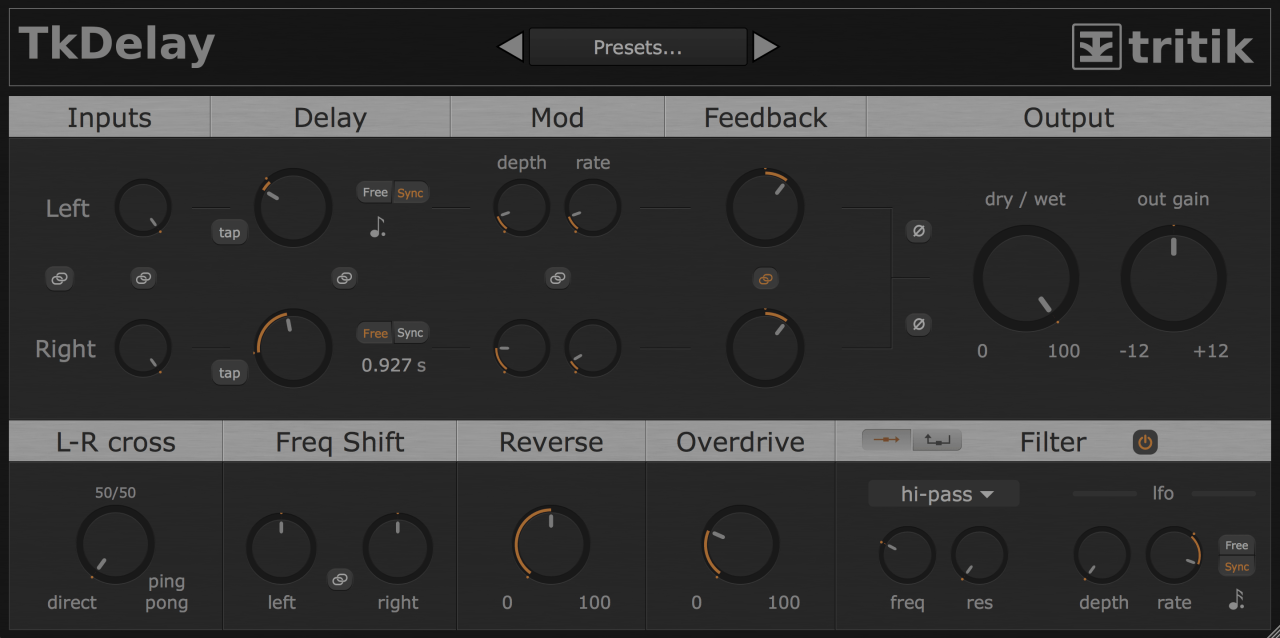Click the Left channel phase invert icon
This screenshot has width=1280, height=638.
pos(919,231)
